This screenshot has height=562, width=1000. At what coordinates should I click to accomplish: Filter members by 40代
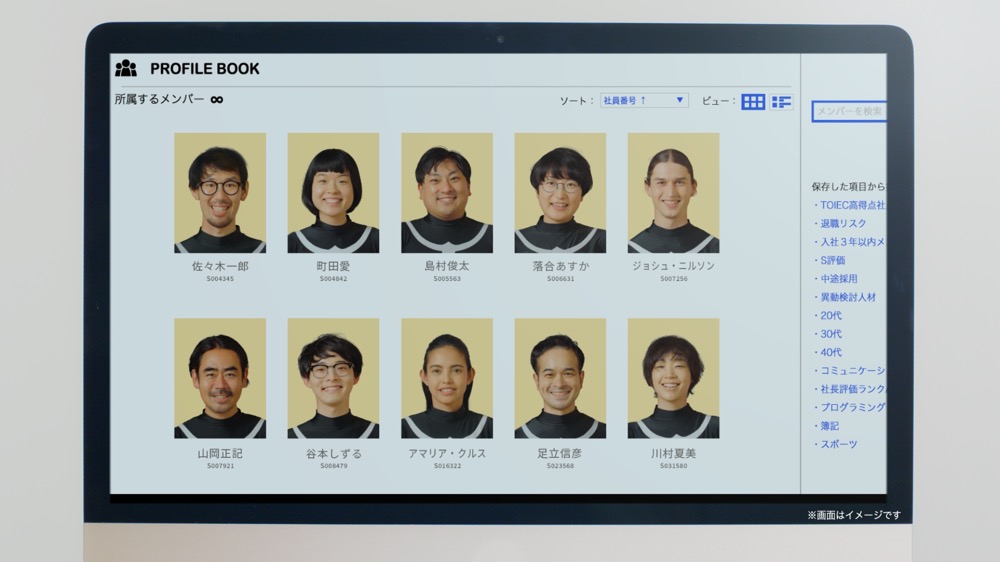point(830,352)
